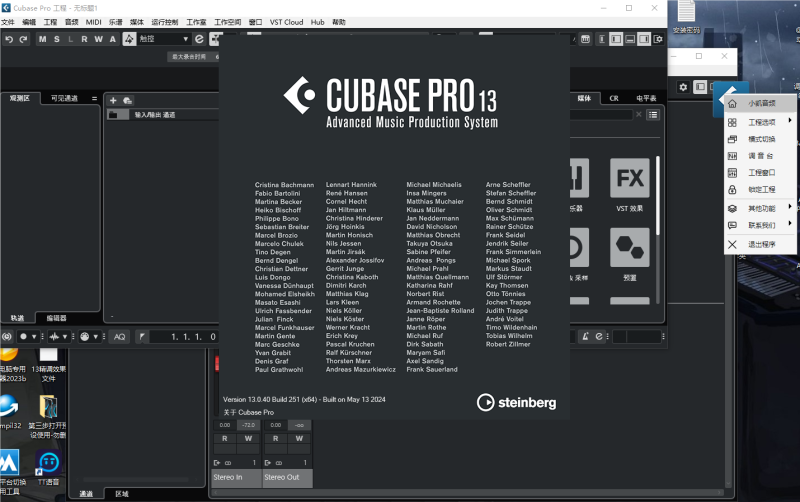The width and height of the screenshot is (800, 502).
Task: Switch to the 轨道 tab
Action: pyautogui.click(x=18, y=318)
